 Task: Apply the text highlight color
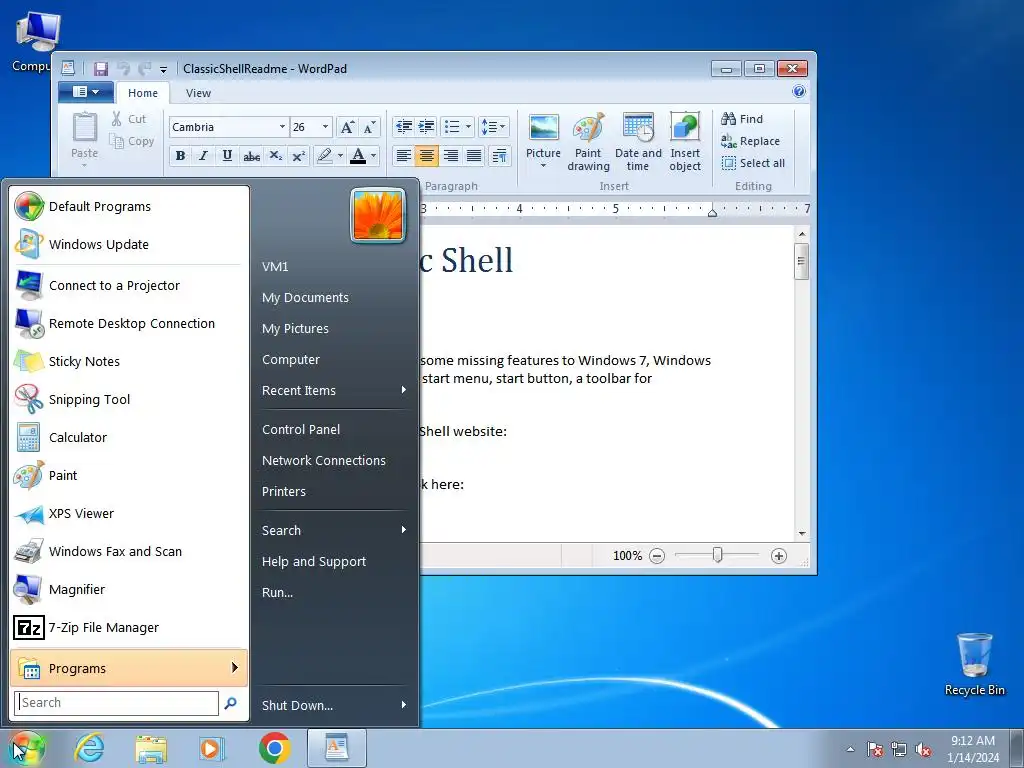click(325, 155)
